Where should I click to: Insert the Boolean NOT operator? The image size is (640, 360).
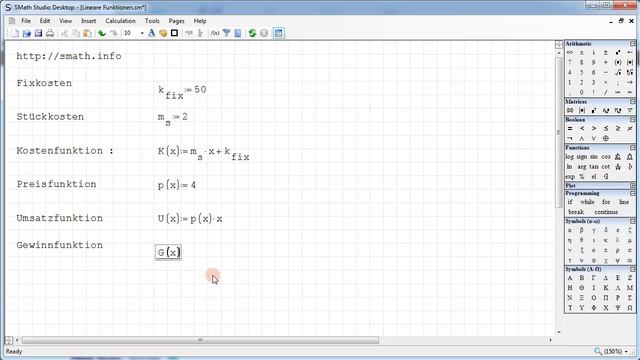pos(570,139)
